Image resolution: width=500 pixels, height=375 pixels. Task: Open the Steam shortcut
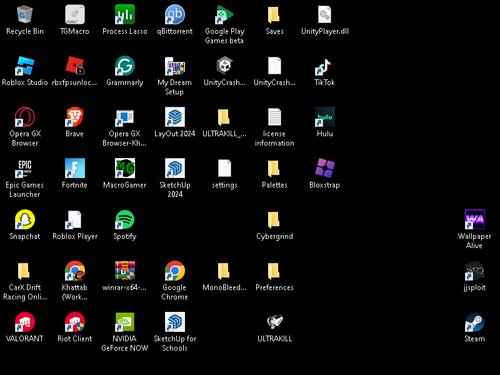click(x=475, y=322)
